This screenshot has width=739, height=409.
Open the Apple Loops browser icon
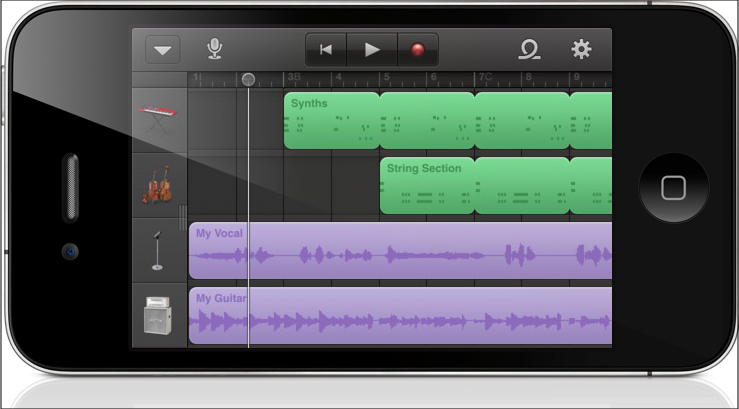point(529,49)
